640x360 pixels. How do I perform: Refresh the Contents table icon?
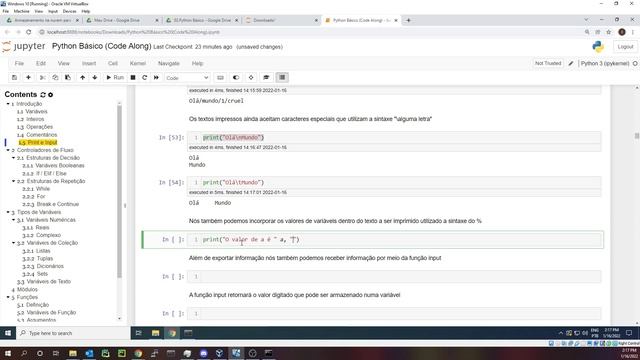[x=43, y=95]
